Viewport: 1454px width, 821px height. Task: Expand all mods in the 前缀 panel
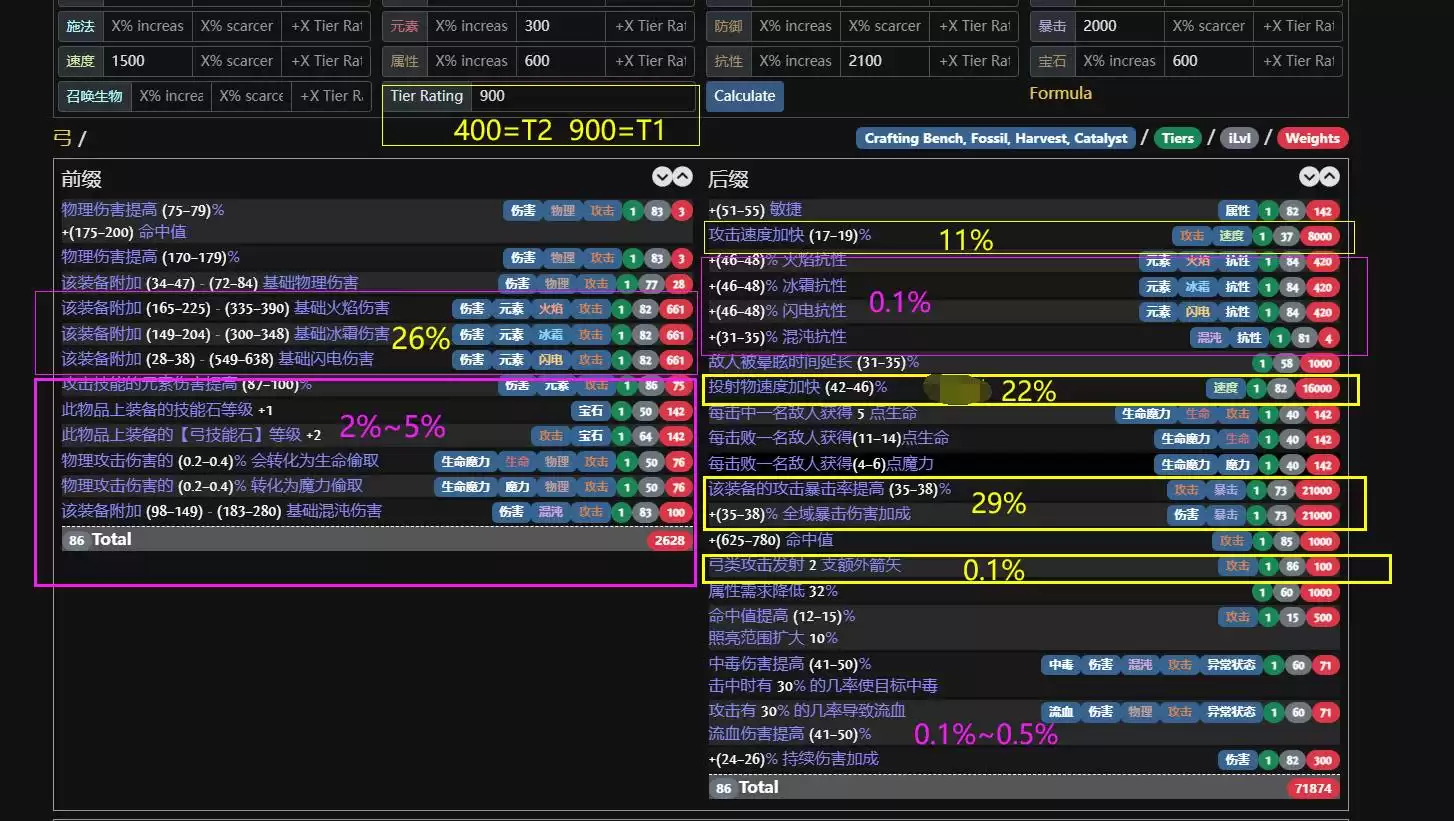click(x=662, y=177)
